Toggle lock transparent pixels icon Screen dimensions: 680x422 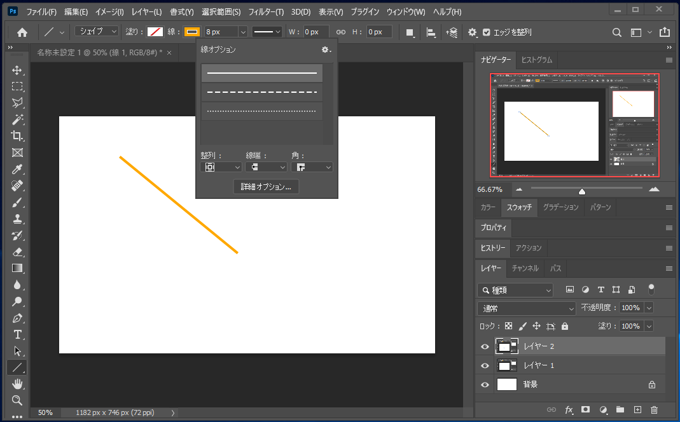click(508, 326)
